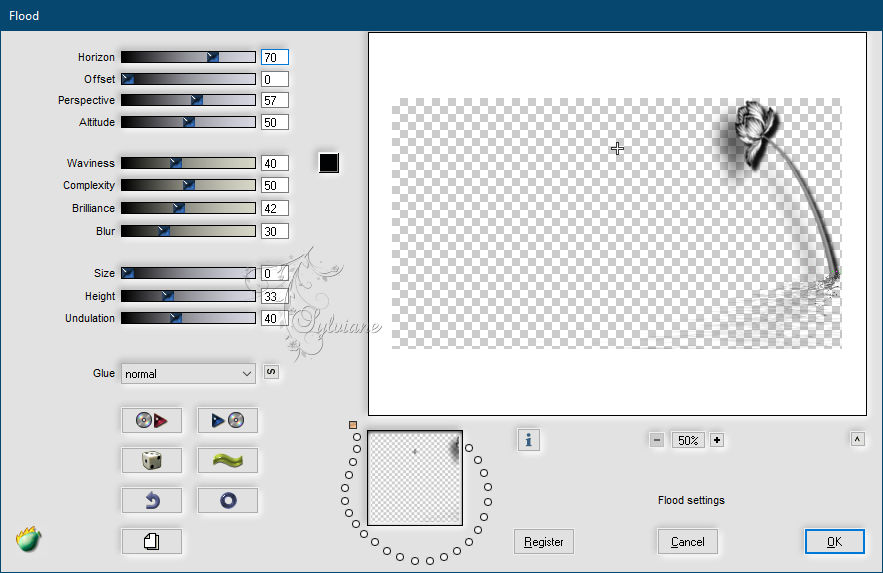883x573 pixels.
Task: Click the blue ring reset button
Action: point(228,500)
